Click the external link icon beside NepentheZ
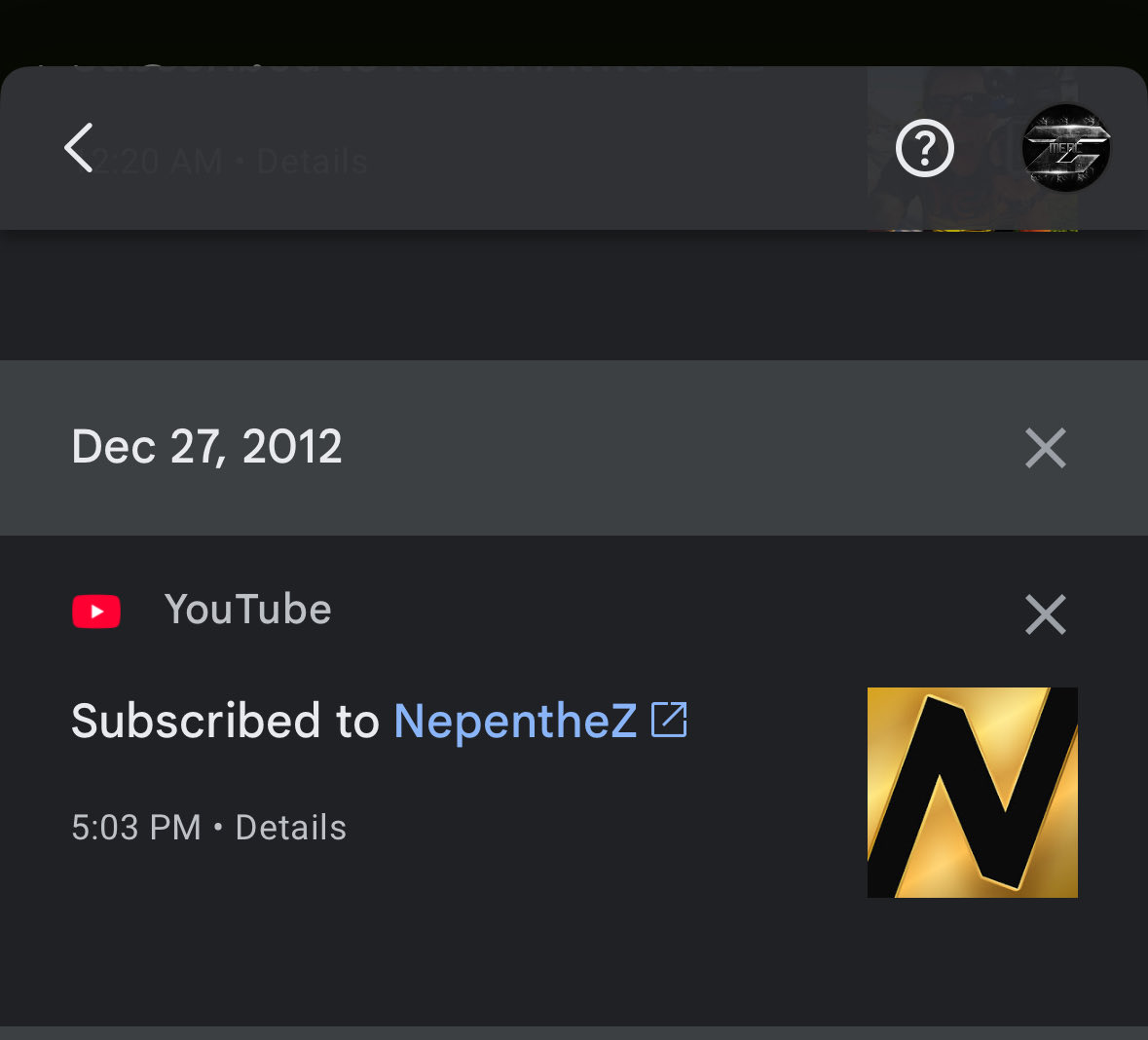Screen dimensions: 1148x1040 (x=669, y=720)
